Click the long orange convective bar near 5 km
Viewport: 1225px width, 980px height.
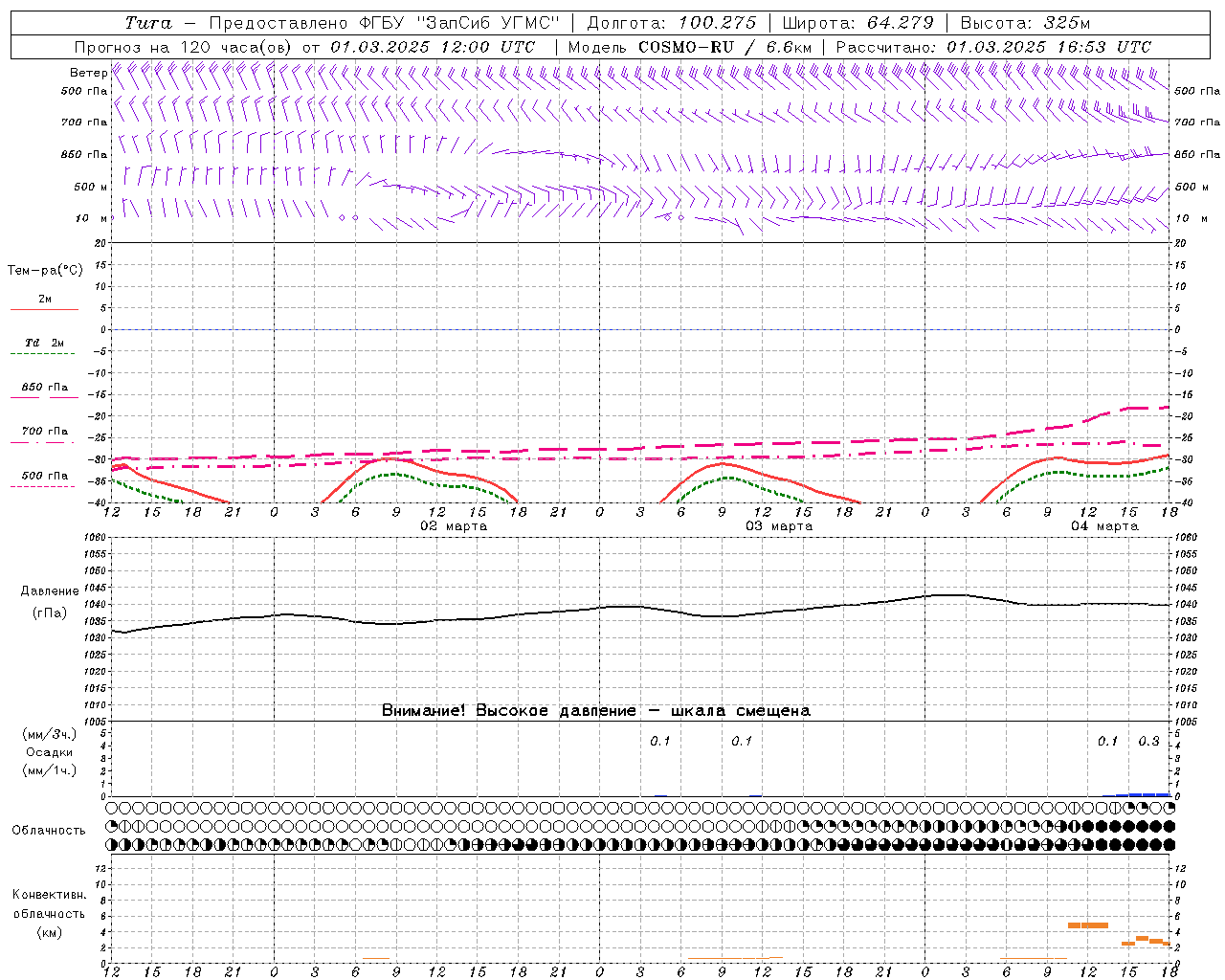[1087, 925]
